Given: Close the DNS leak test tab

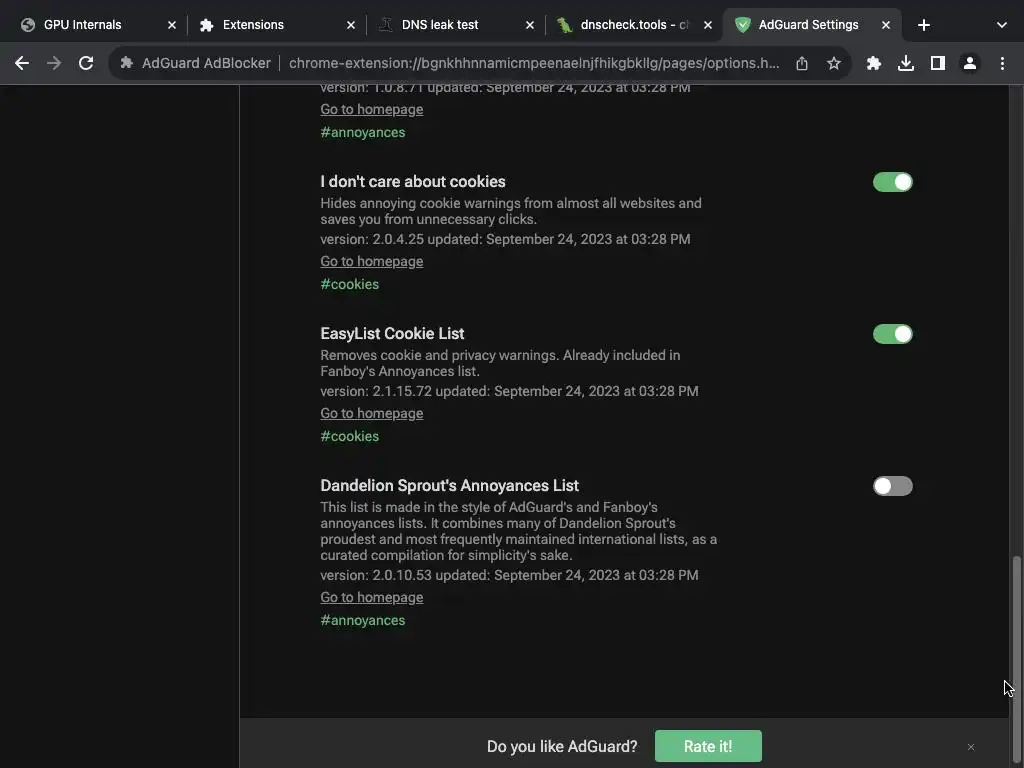Looking at the screenshot, I should [x=530, y=25].
